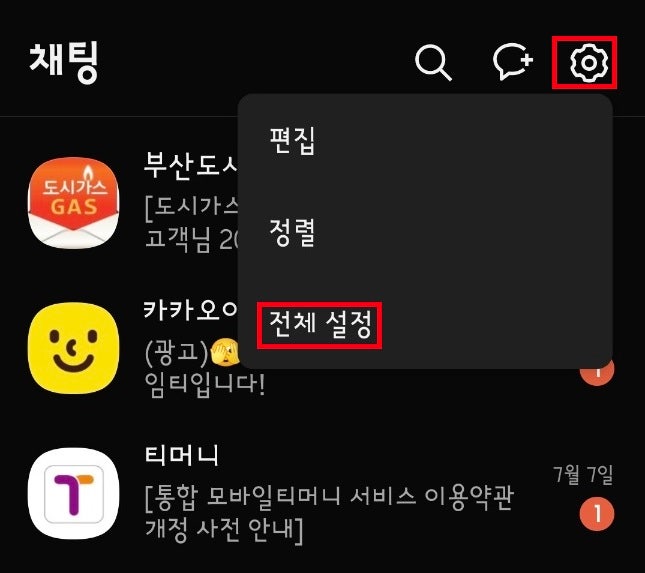The height and width of the screenshot is (573, 645).
Task: Open the search magnifier icon
Action: (433, 63)
